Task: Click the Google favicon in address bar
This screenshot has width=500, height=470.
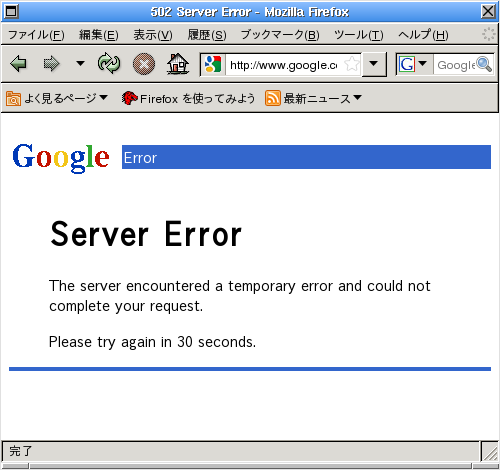Action: (213, 64)
